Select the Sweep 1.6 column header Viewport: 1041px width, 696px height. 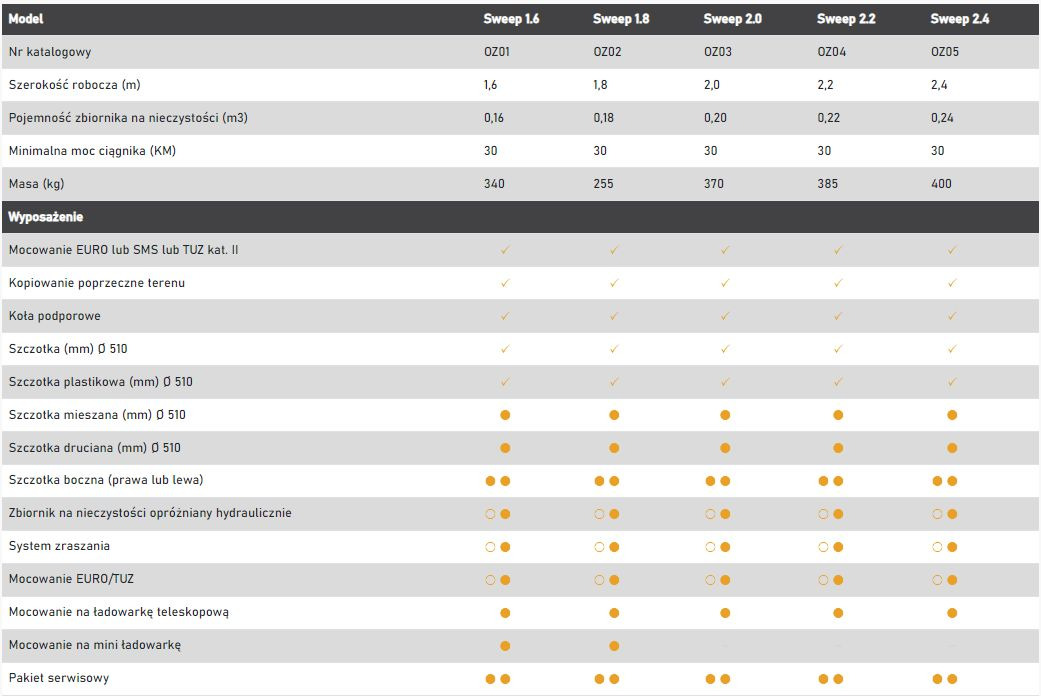[510, 19]
